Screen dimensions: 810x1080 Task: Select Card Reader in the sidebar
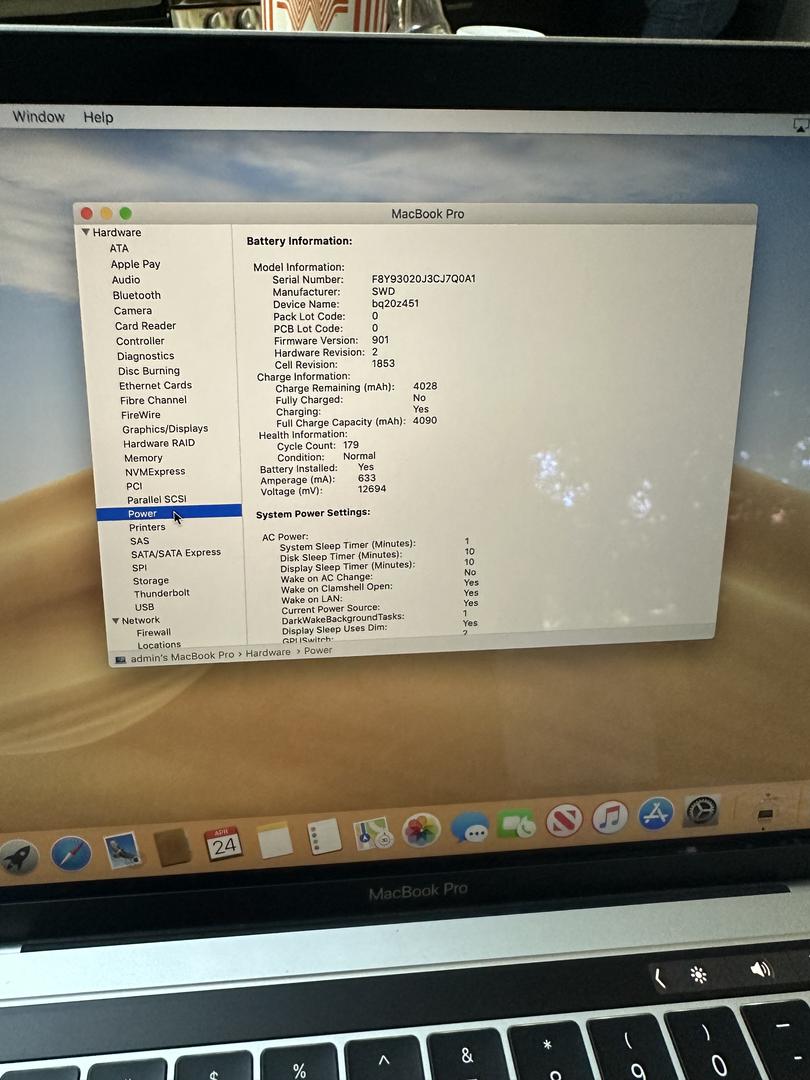point(145,326)
